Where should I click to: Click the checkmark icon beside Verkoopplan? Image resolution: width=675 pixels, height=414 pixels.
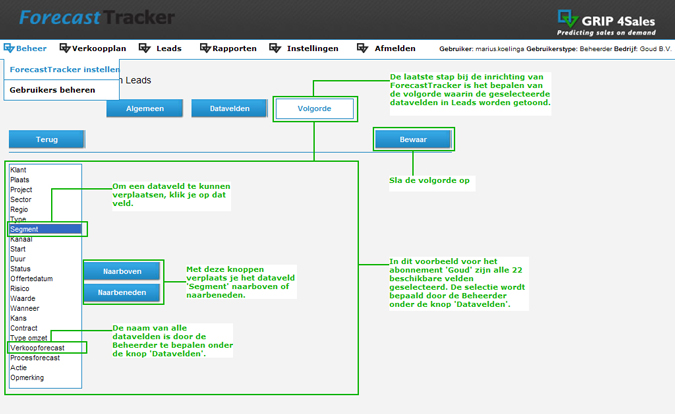click(65, 48)
